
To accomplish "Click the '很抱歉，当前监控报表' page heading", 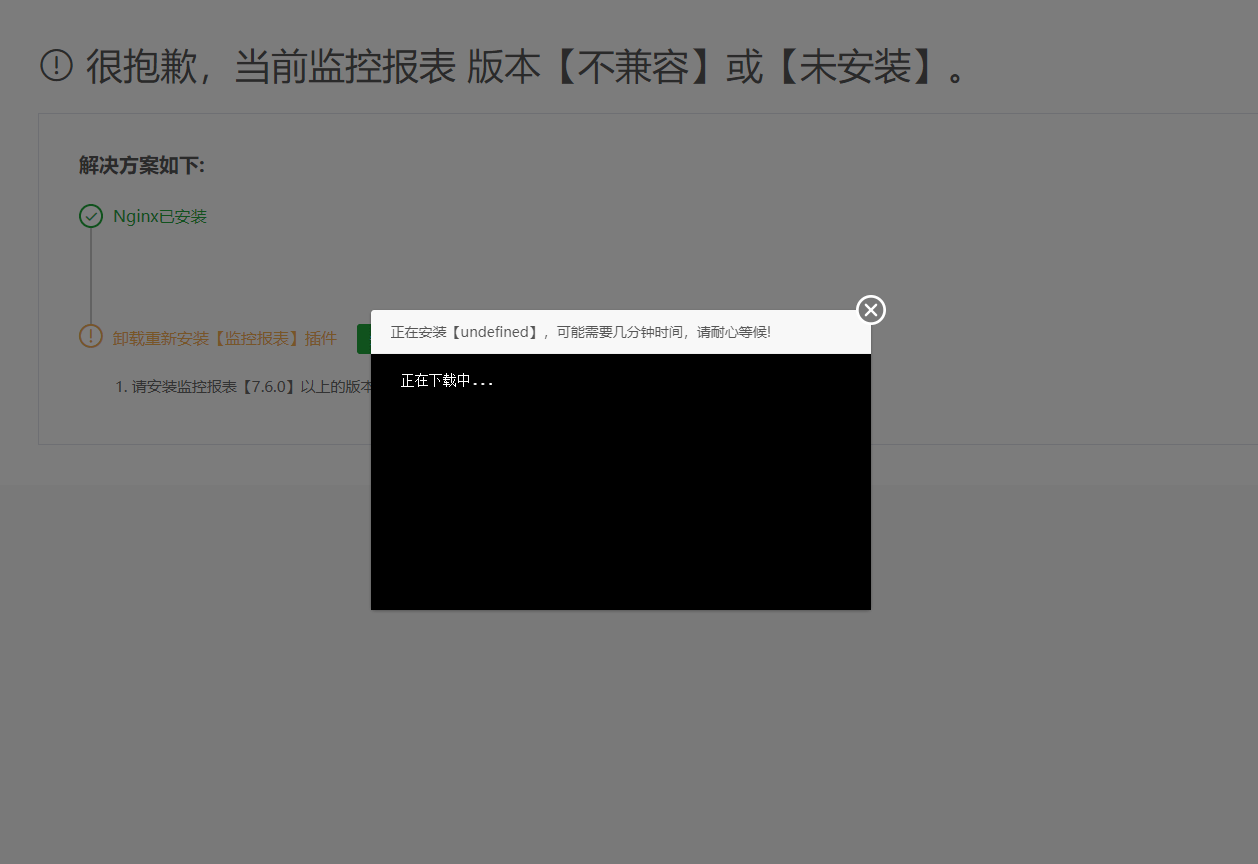I will click(x=526, y=67).
